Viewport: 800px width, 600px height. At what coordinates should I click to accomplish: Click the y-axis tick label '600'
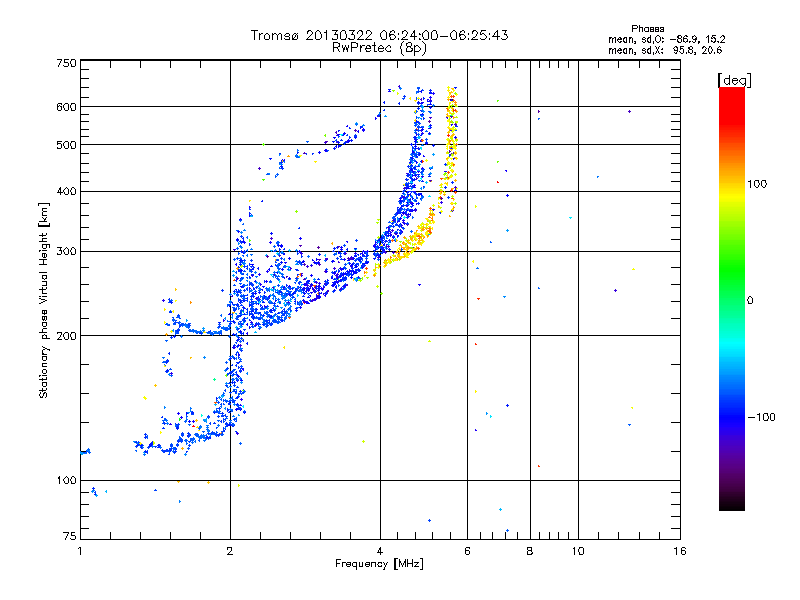click(x=66, y=107)
